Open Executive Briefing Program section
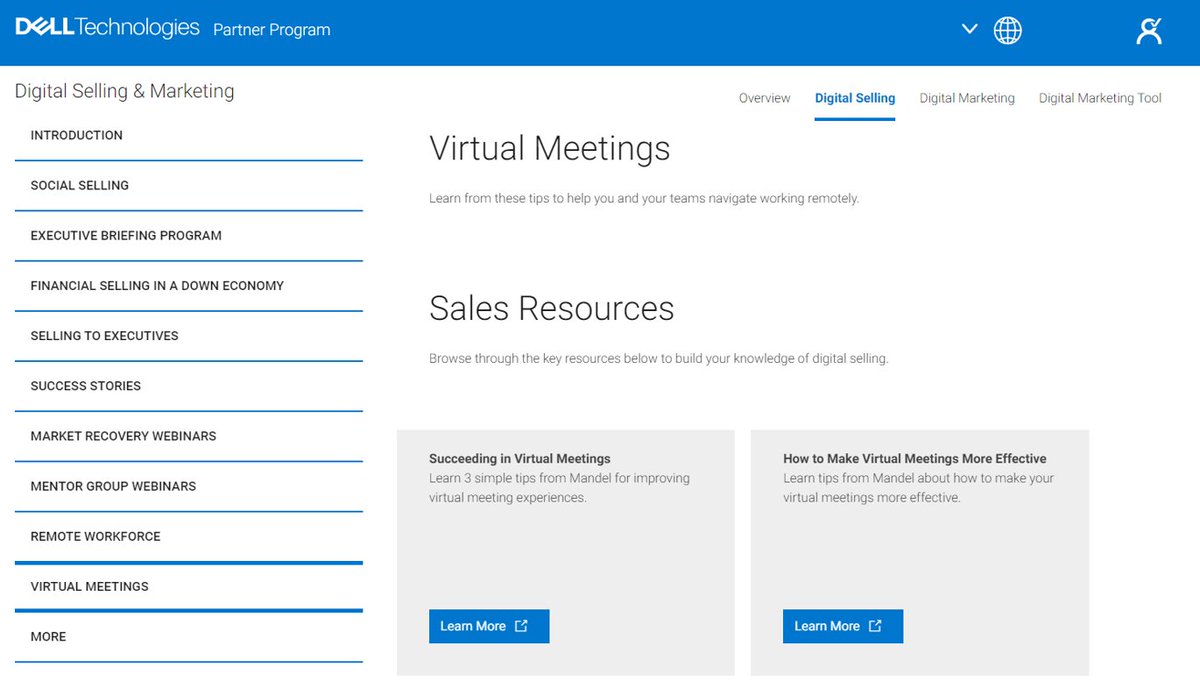 (189, 235)
